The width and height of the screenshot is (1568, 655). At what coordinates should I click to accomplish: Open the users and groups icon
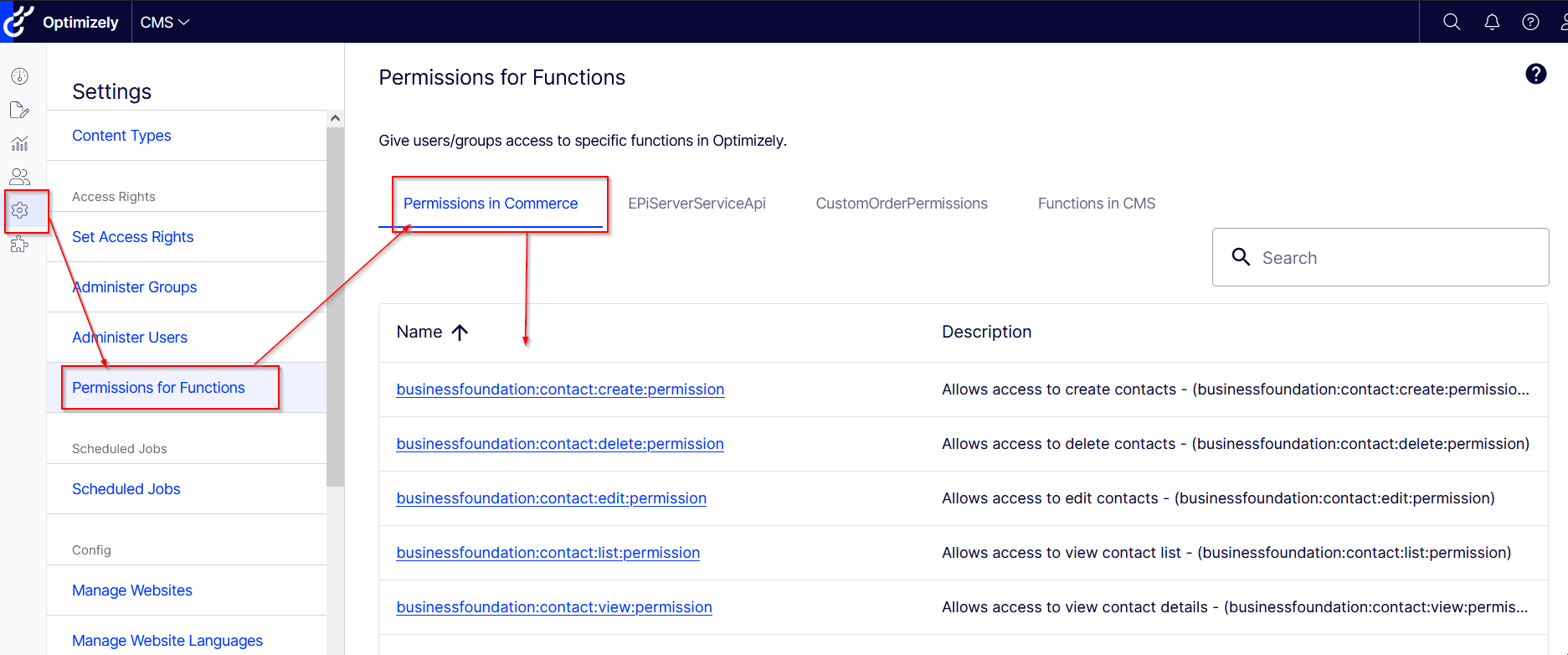click(20, 177)
